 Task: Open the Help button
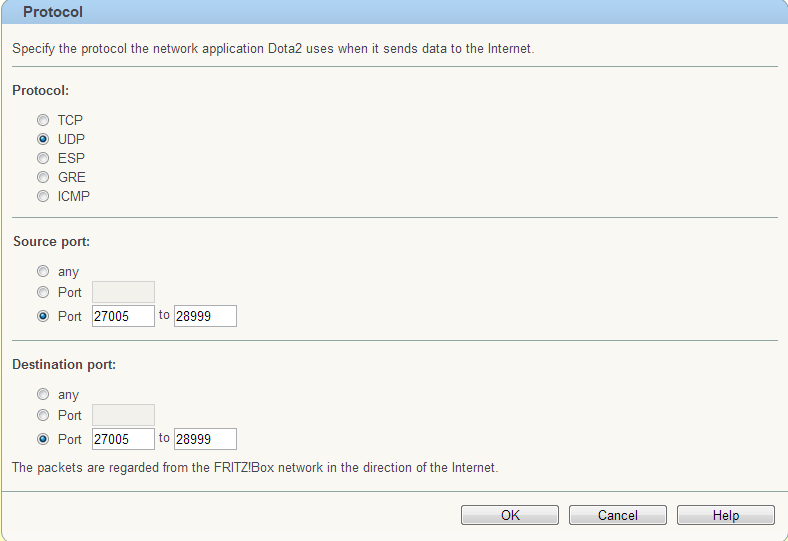click(726, 515)
